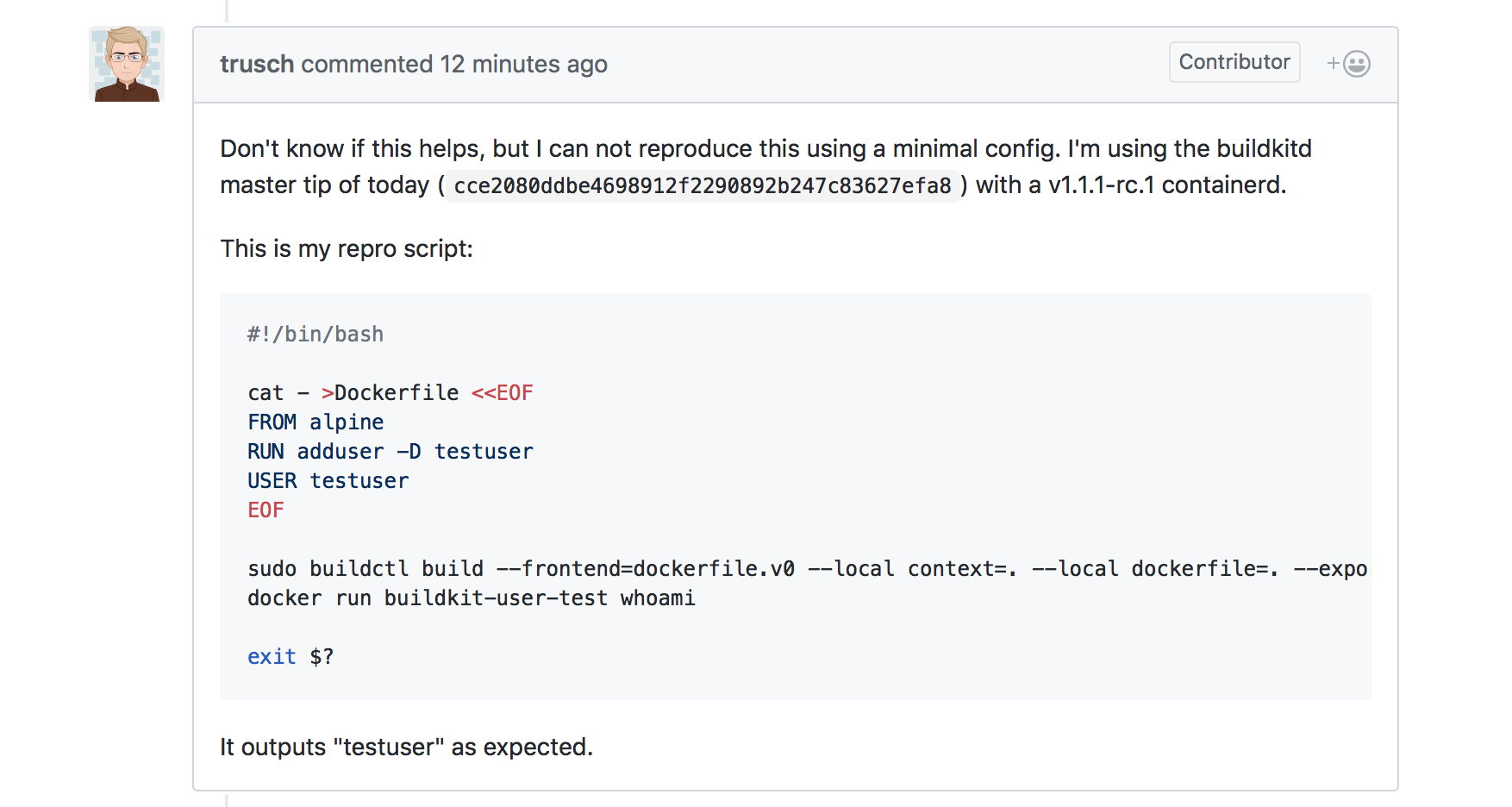This screenshot has width=1512, height=807.
Task: Click the 'docker run buildkit-user-test whoami' line
Action: [x=471, y=597]
